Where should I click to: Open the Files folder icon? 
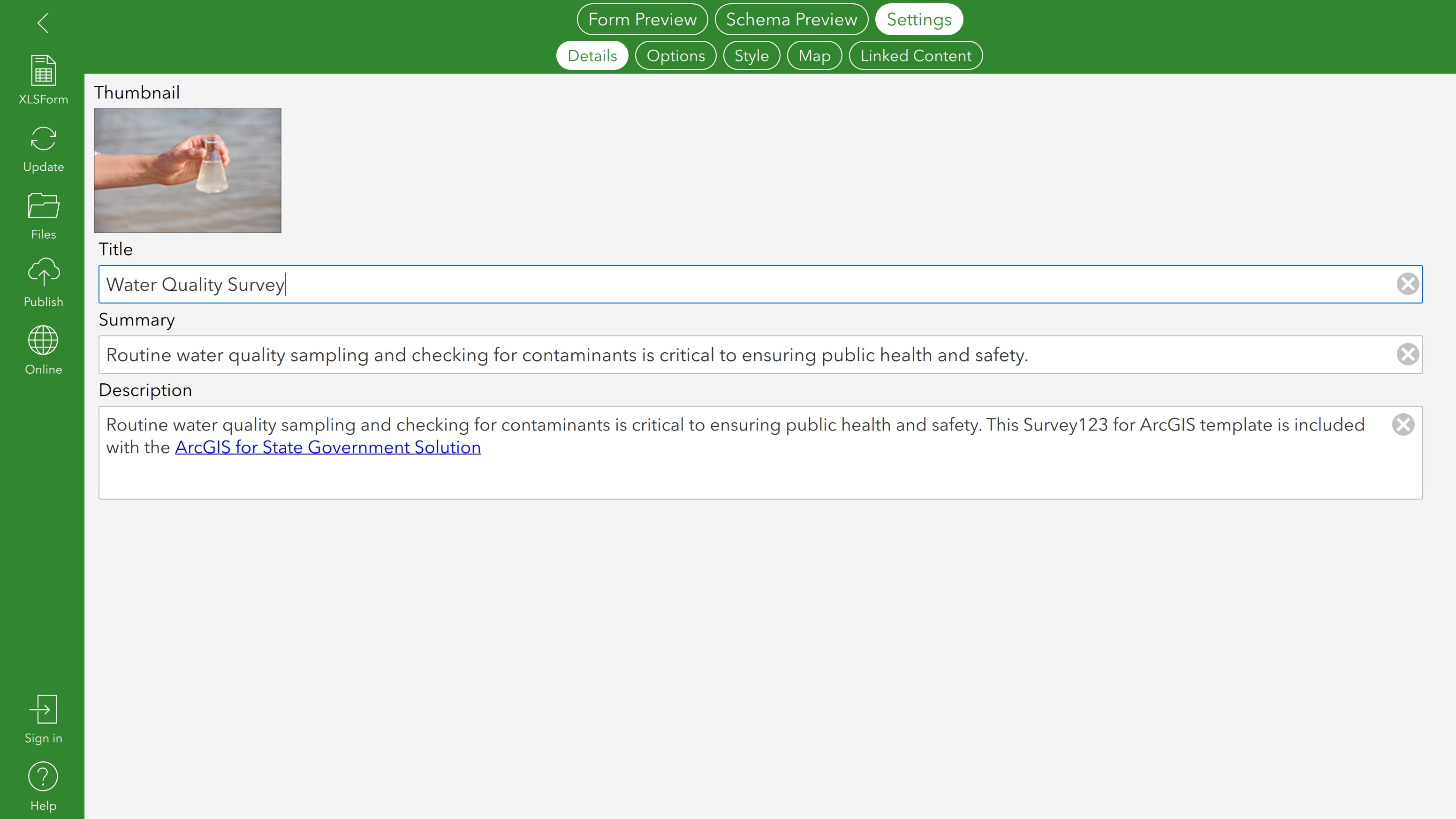tap(43, 206)
